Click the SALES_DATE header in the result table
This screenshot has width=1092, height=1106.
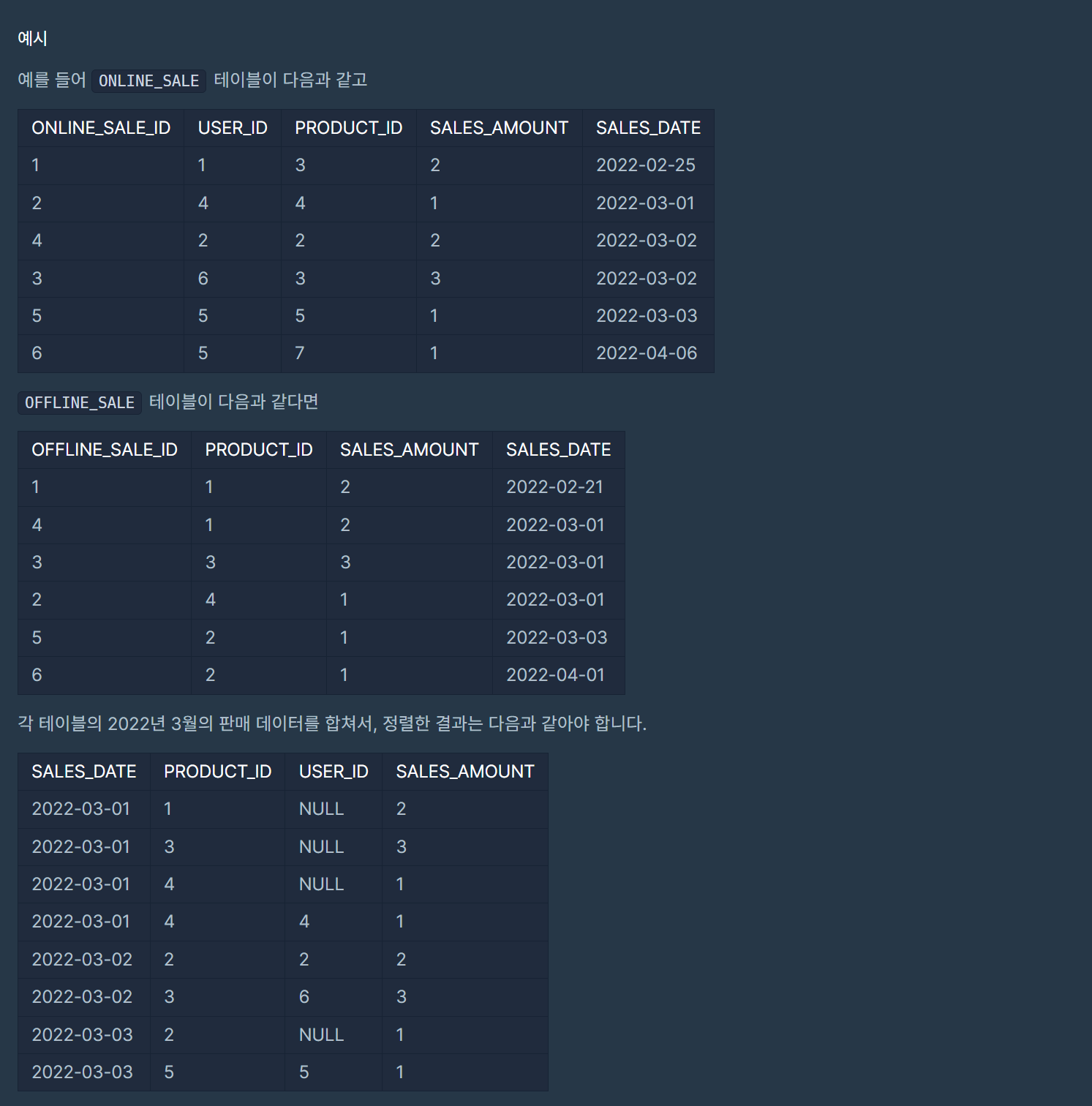[x=83, y=771]
